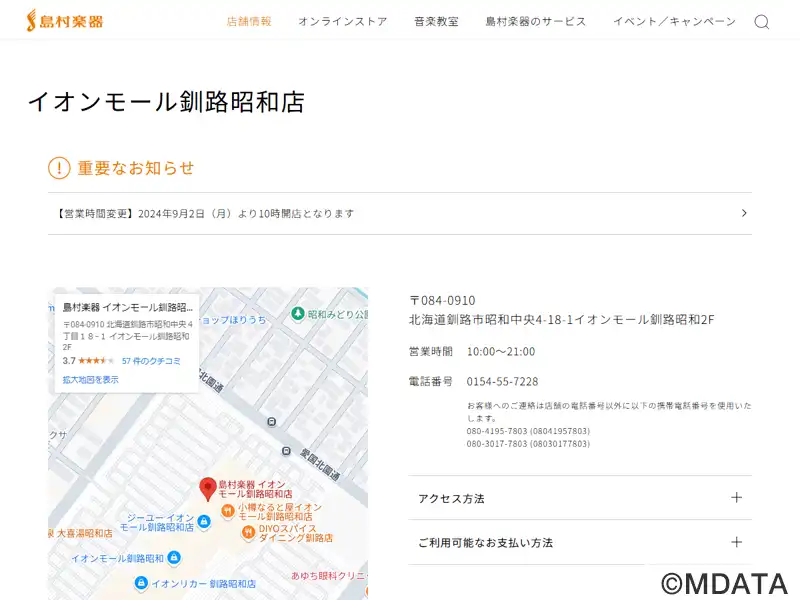Expand the ご利用可能なお支払い方法 section
The width and height of the screenshot is (800, 600).
pyautogui.click(x=580, y=542)
